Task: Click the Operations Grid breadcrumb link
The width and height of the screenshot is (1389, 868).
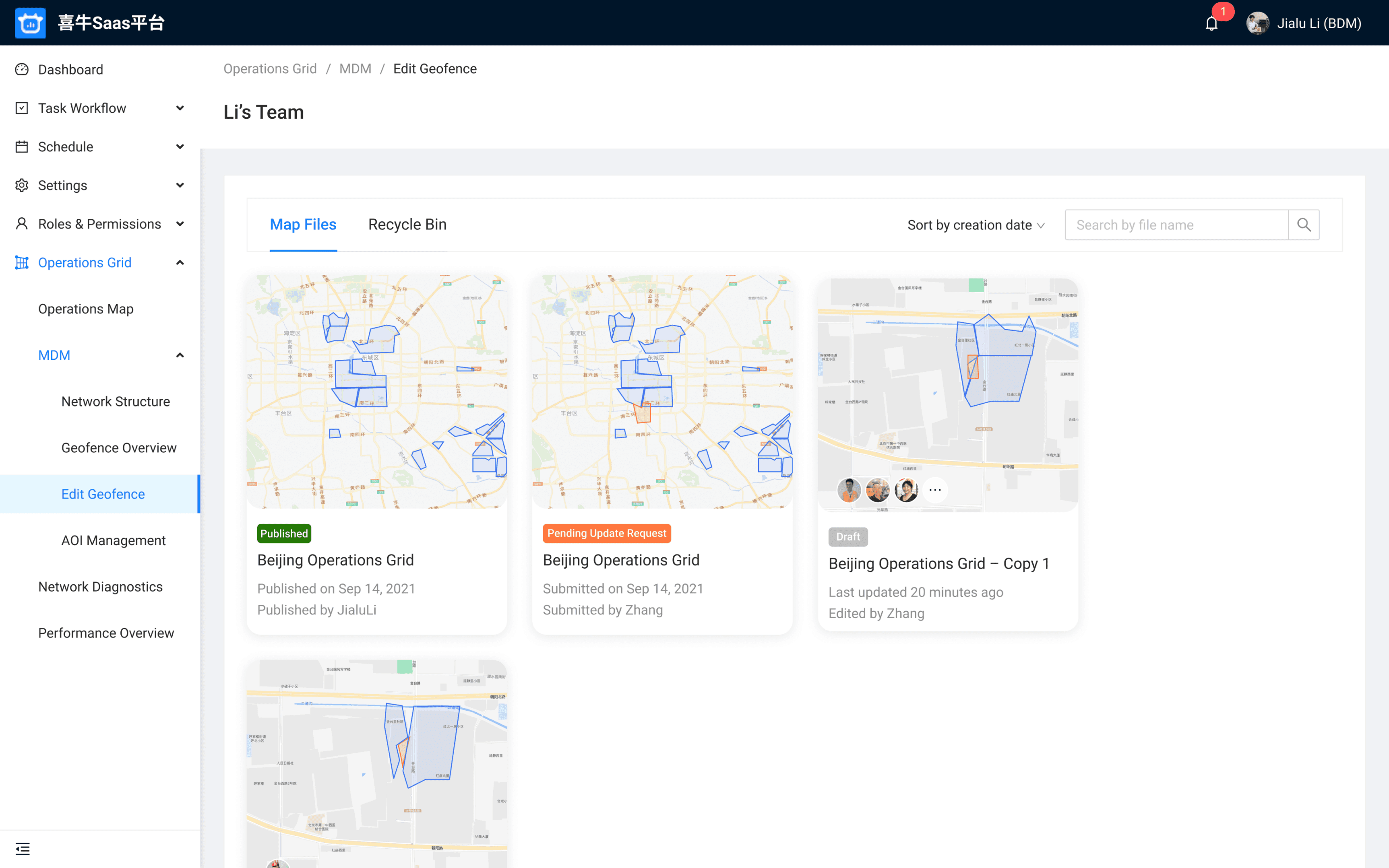Action: 270,69
